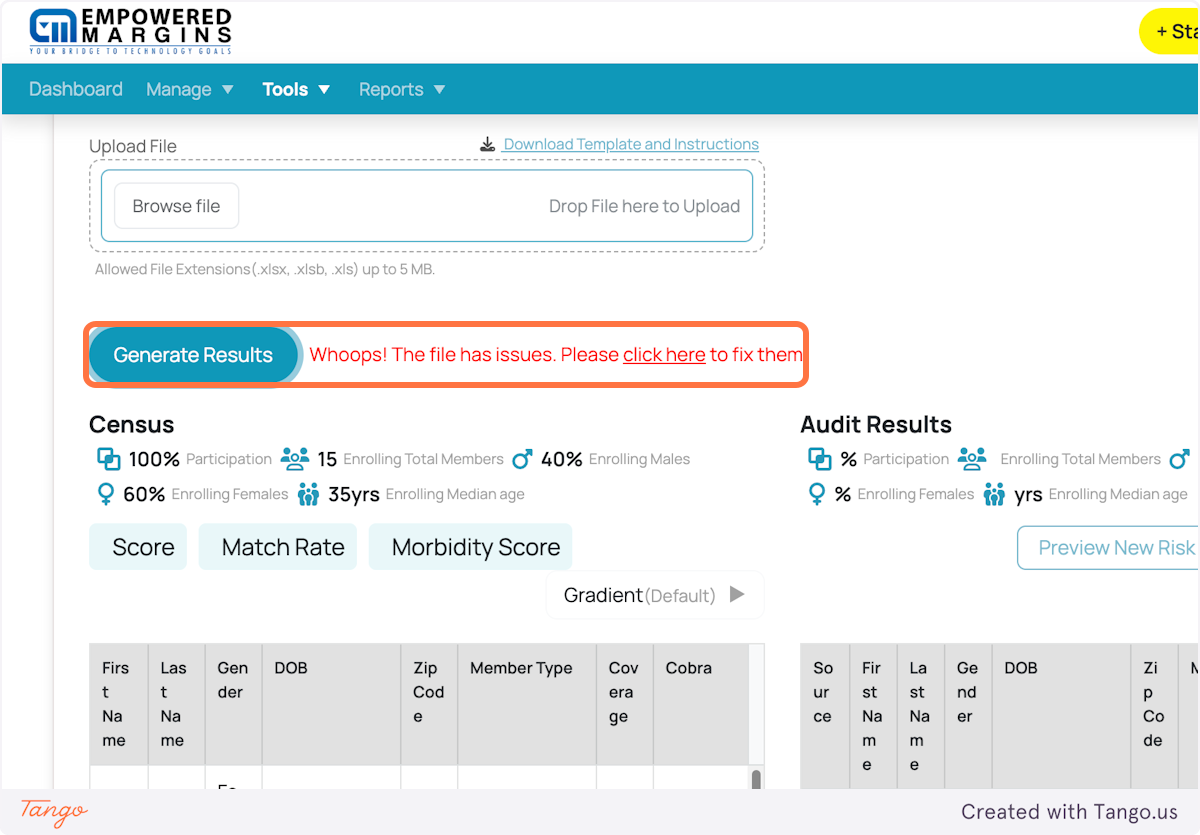Select the Enrolling Total Members group icon
The width and height of the screenshot is (1200, 835).
(x=295, y=458)
